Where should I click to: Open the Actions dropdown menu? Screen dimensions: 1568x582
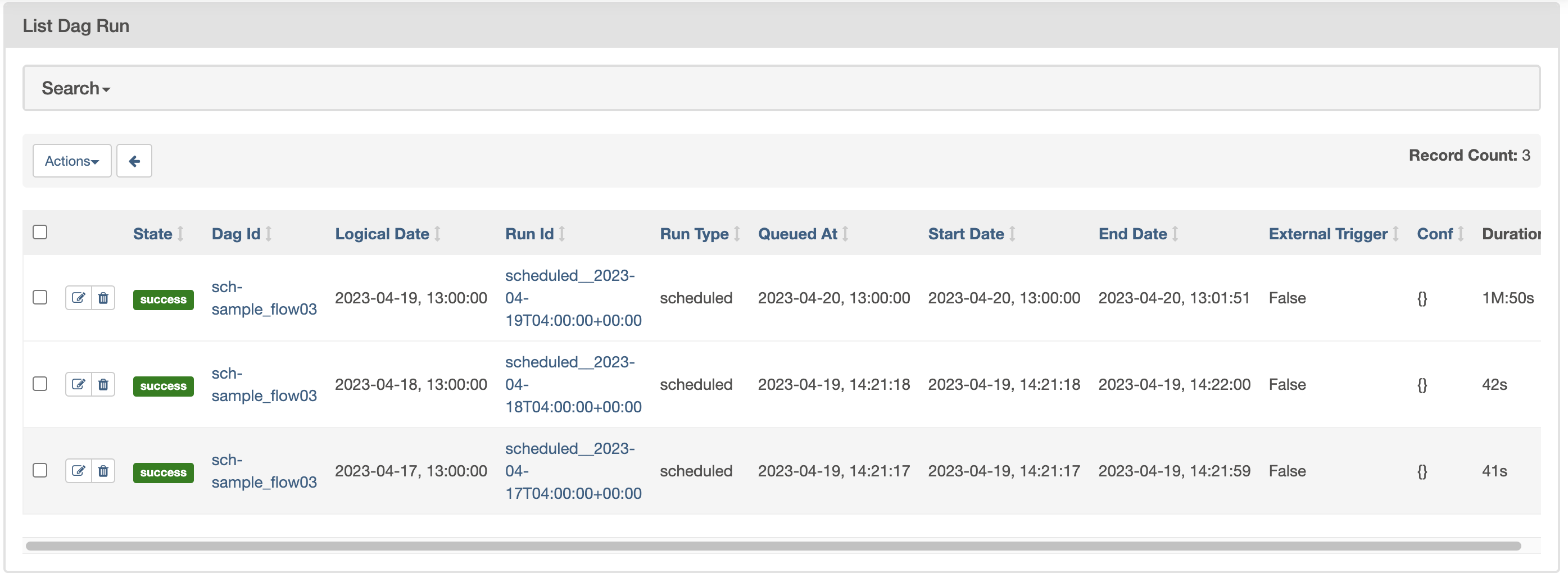point(72,161)
